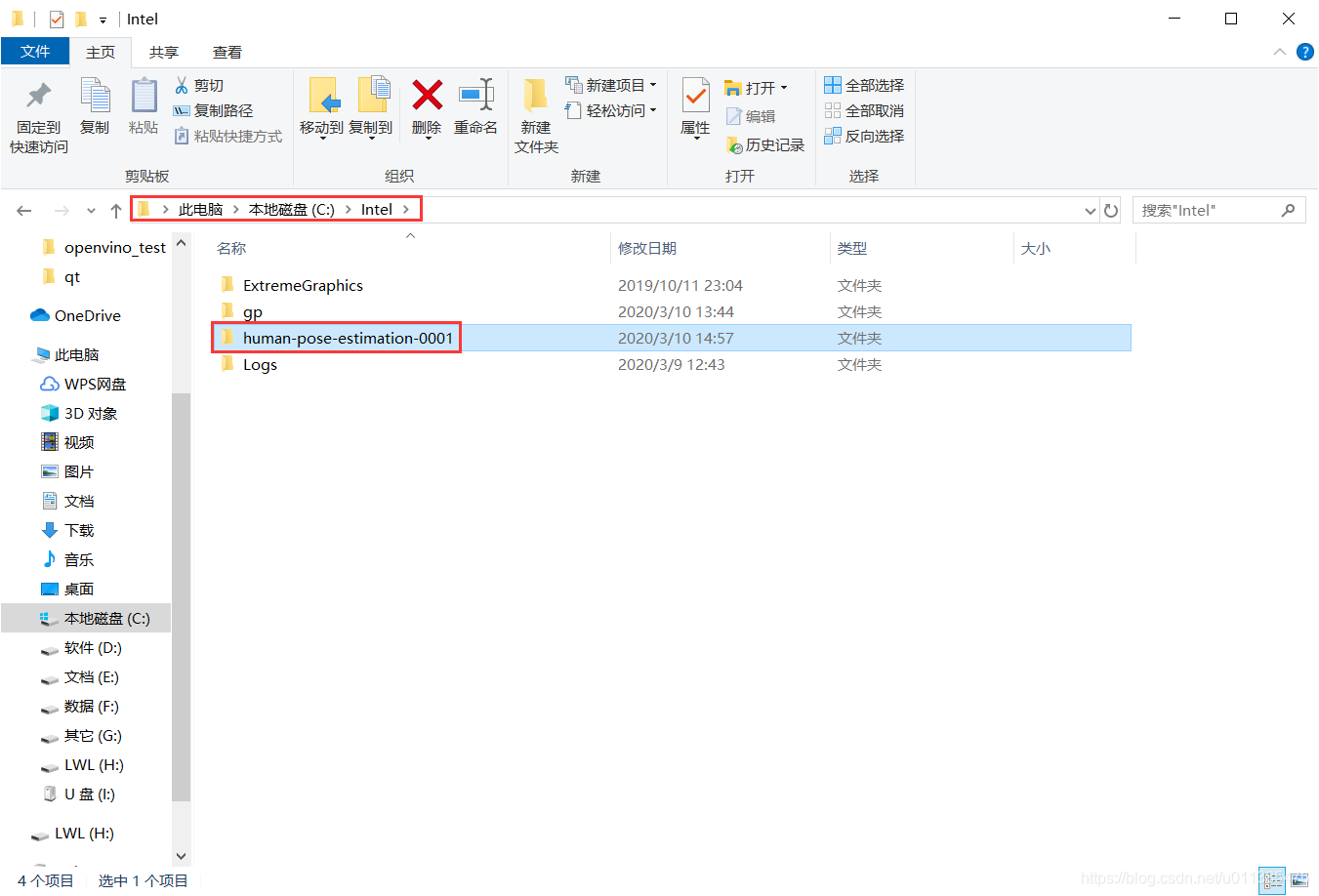1319x896 pixels.
Task: Create a New folder (新建文件夹)
Action: (x=536, y=115)
